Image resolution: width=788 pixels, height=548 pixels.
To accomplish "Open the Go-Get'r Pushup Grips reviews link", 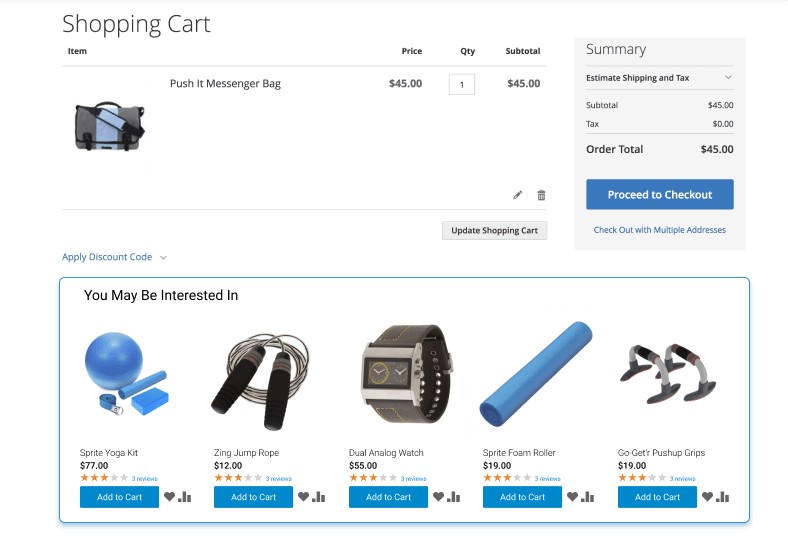I will click(682, 479).
